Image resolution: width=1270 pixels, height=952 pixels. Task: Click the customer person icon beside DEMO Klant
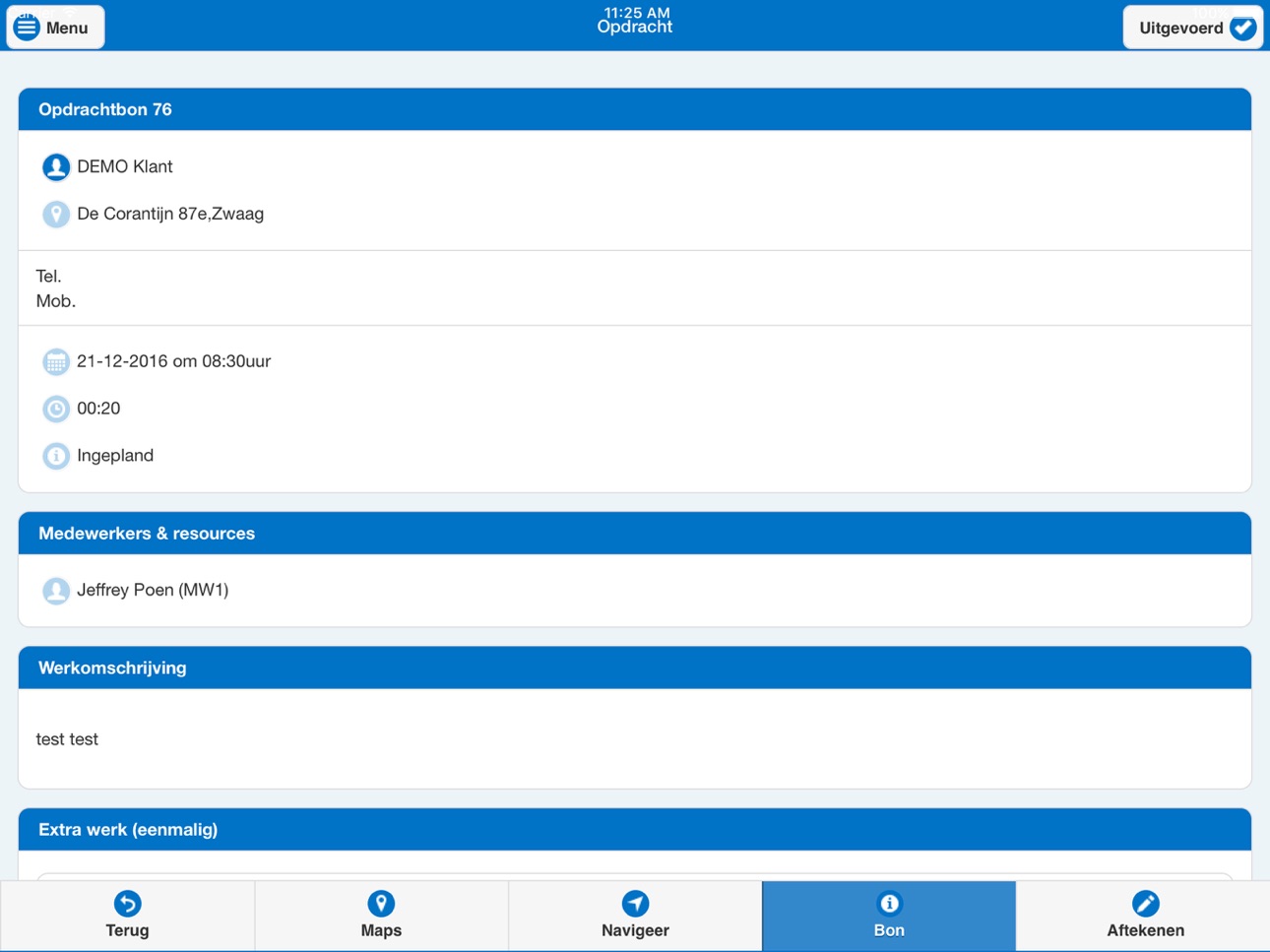coord(56,167)
